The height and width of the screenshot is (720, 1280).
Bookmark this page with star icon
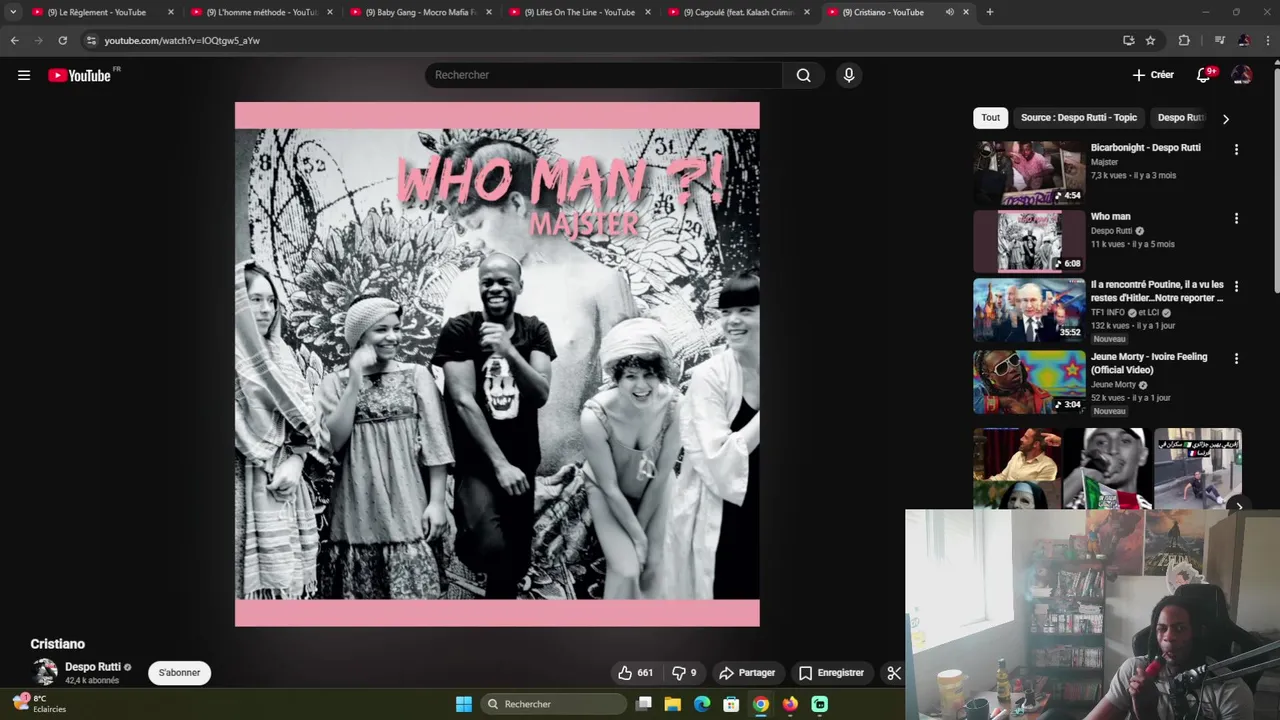[1150, 40]
